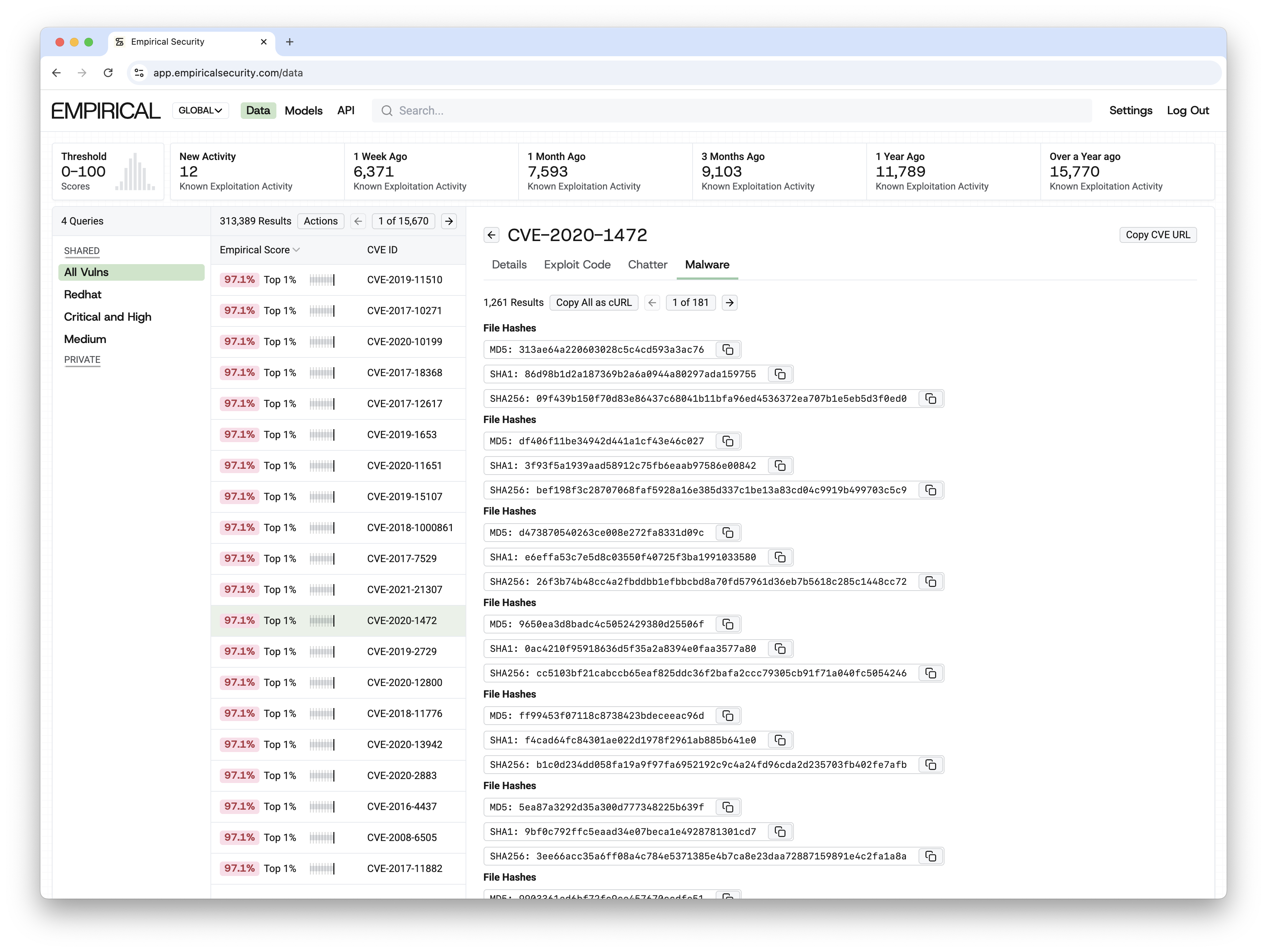Screen dimensions: 1267x952
Task: Open the Actions menu for results
Action: 320,221
